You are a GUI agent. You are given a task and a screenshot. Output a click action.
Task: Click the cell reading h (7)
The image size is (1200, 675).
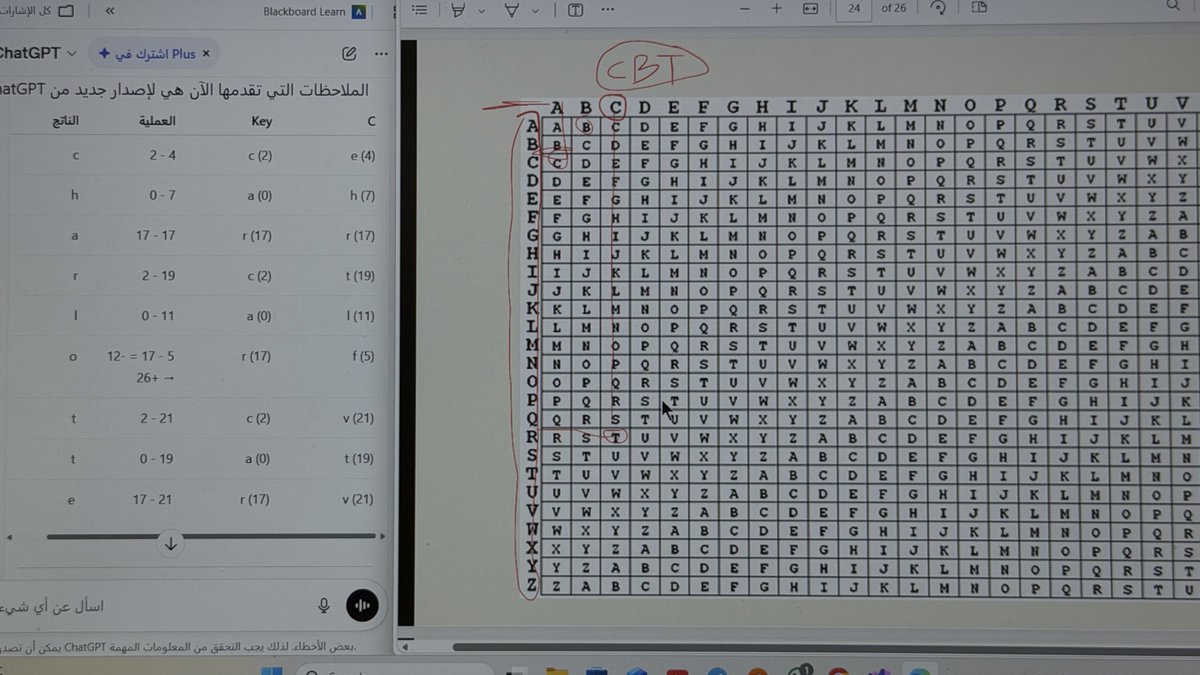point(362,195)
